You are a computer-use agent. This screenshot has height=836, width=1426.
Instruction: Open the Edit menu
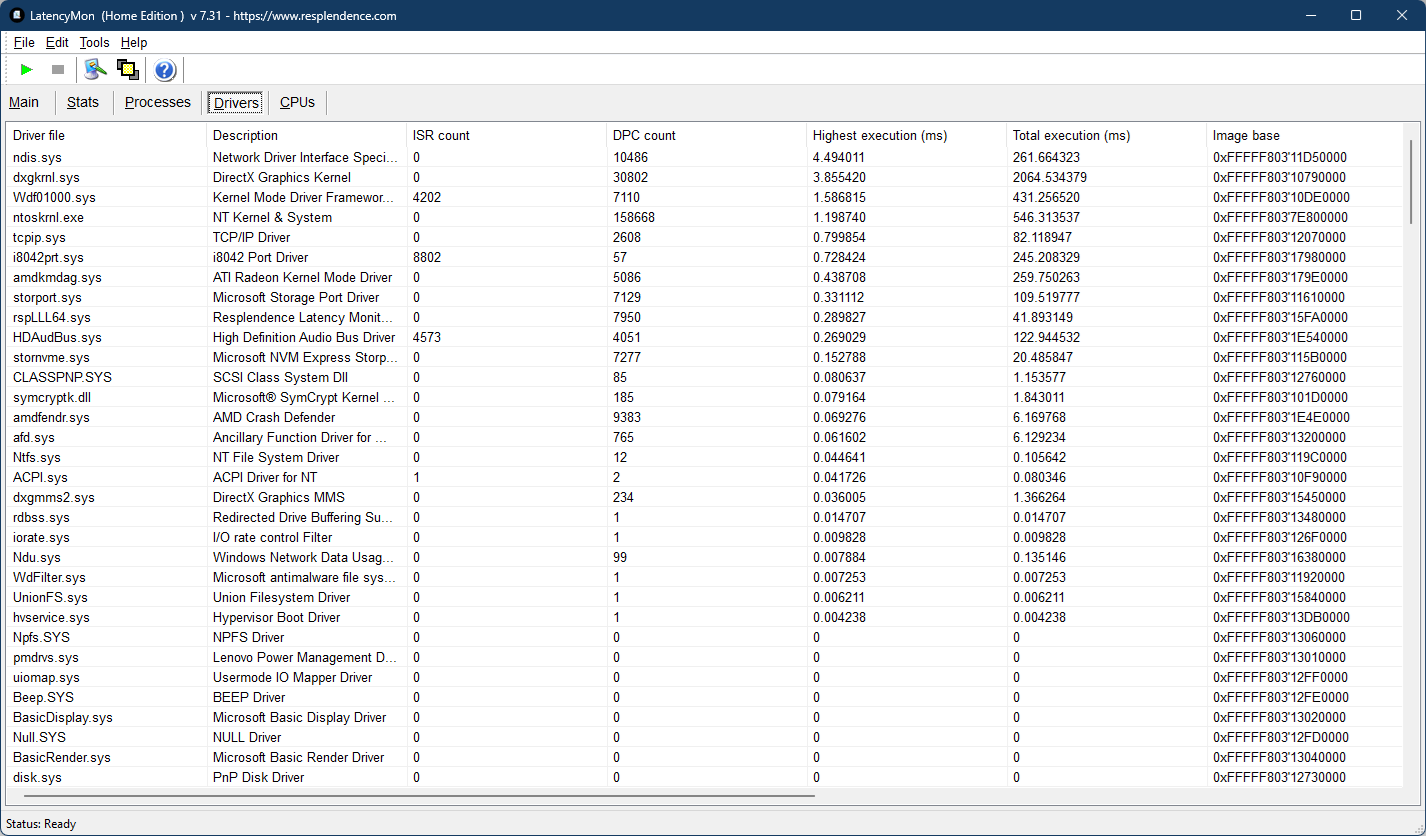[x=57, y=42]
